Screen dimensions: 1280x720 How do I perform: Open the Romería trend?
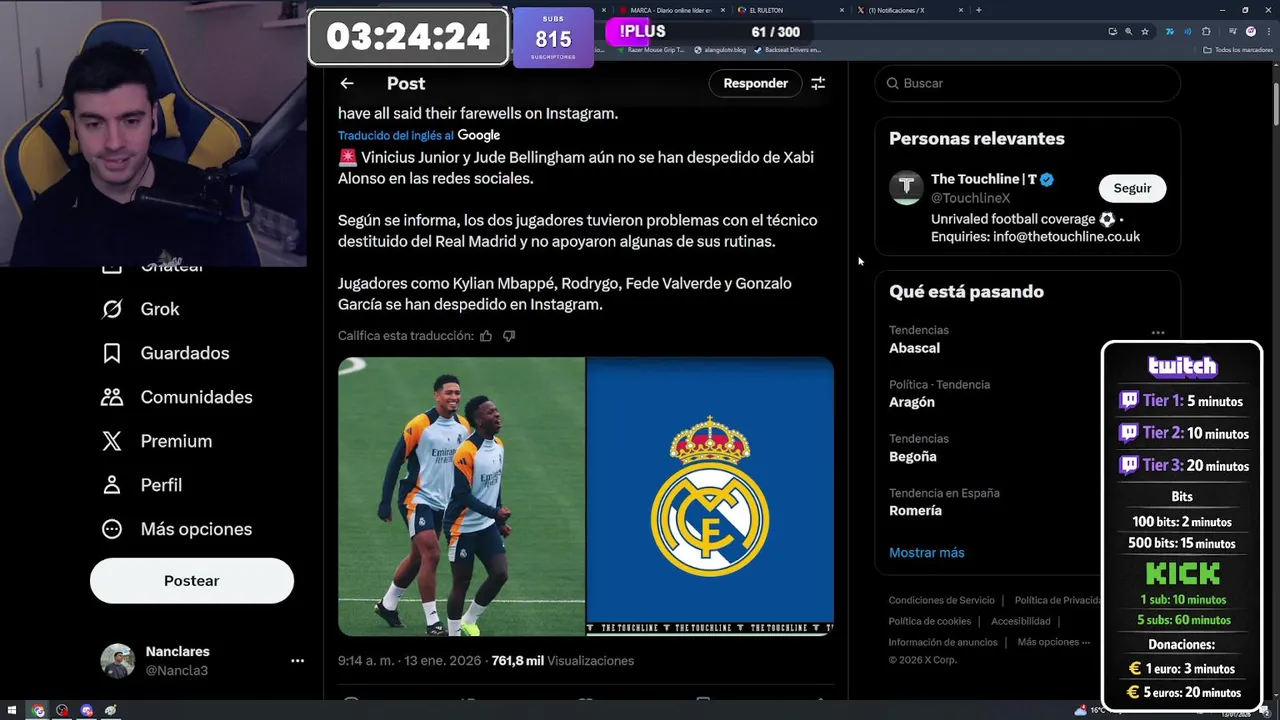(x=915, y=510)
